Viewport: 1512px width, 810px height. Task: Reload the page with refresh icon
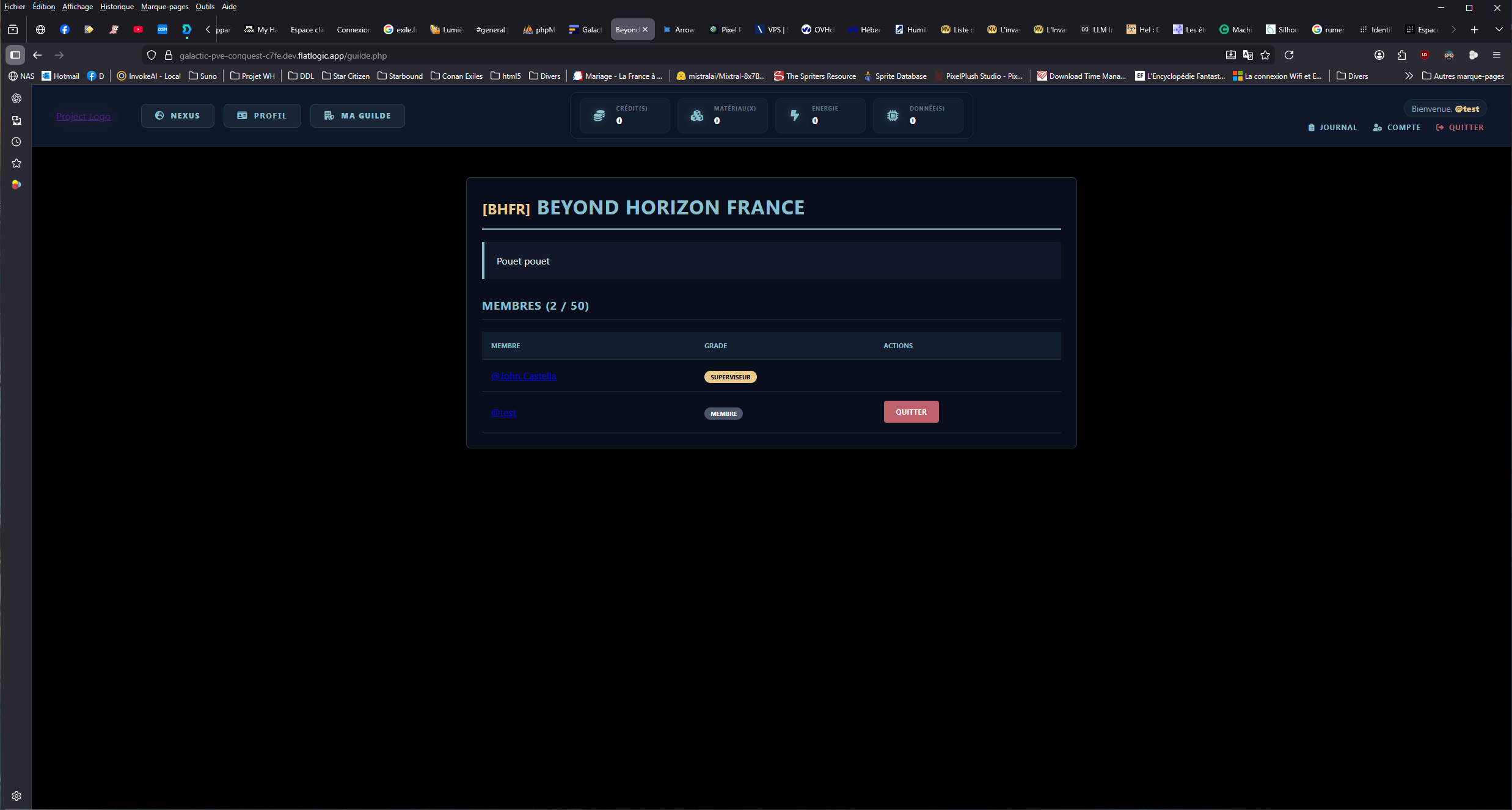[x=1289, y=55]
